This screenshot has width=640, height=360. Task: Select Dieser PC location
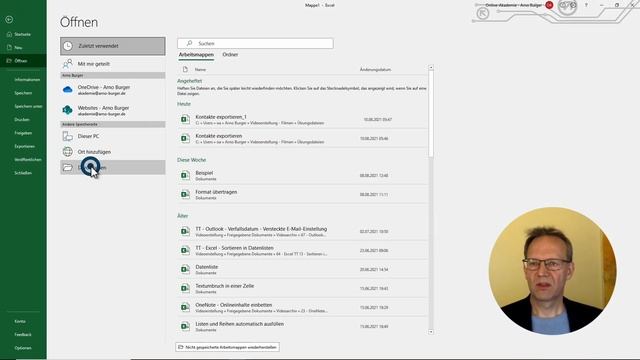tap(113, 136)
